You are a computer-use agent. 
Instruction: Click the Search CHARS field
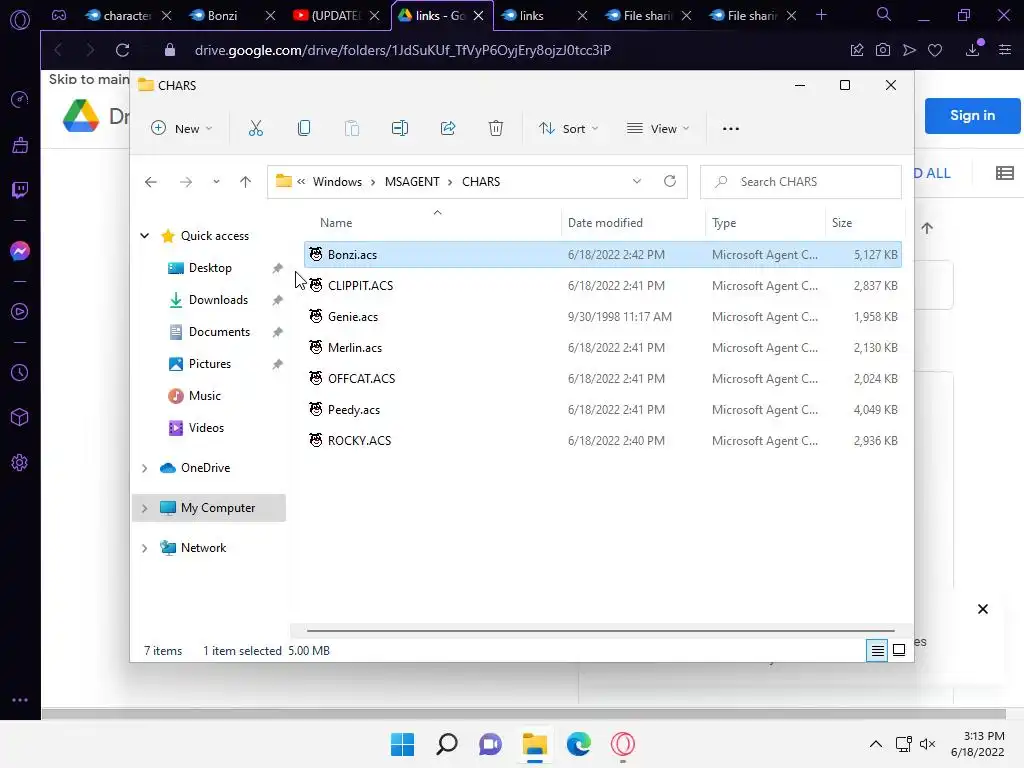click(801, 182)
